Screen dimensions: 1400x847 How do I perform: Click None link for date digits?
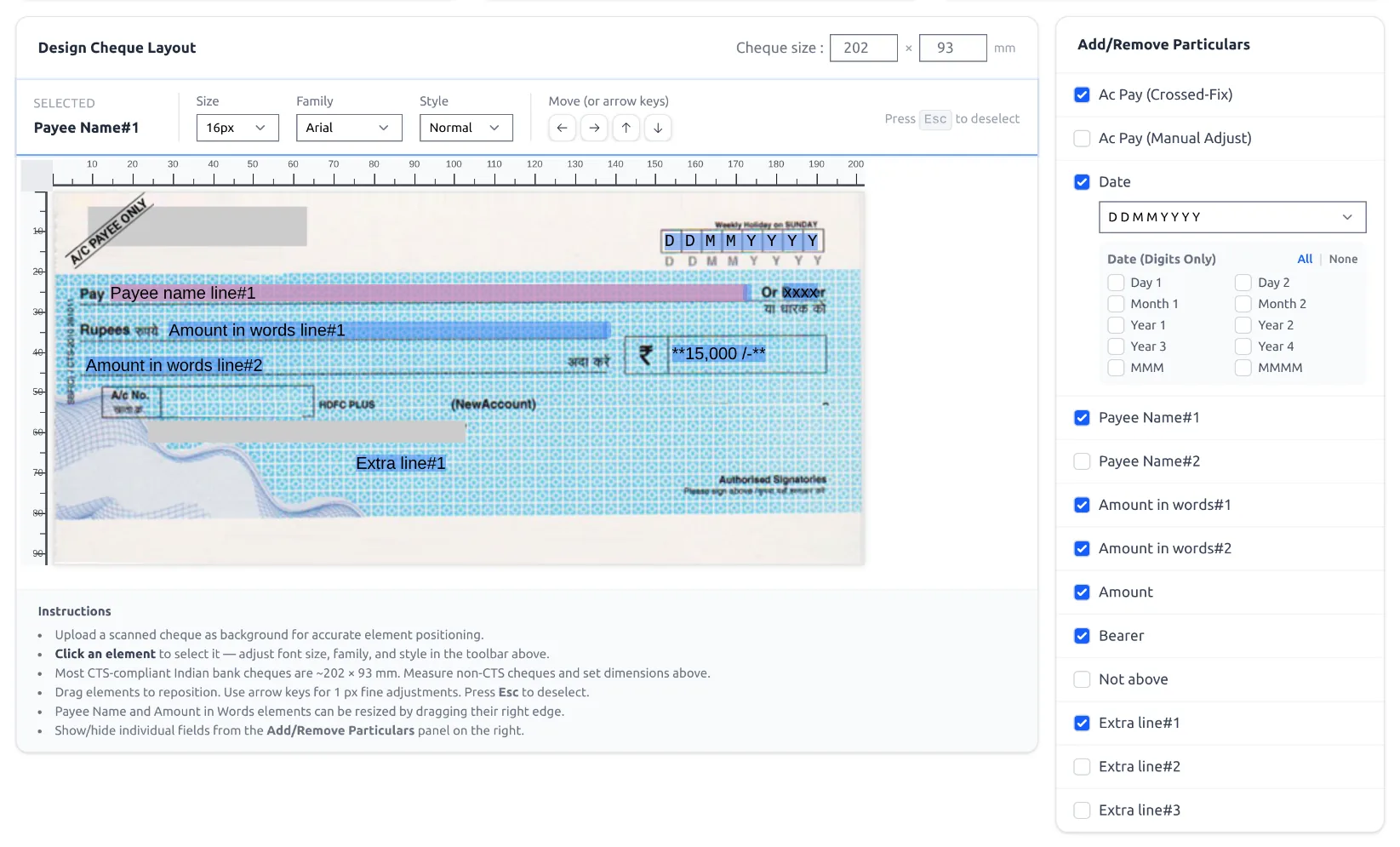coord(1343,259)
